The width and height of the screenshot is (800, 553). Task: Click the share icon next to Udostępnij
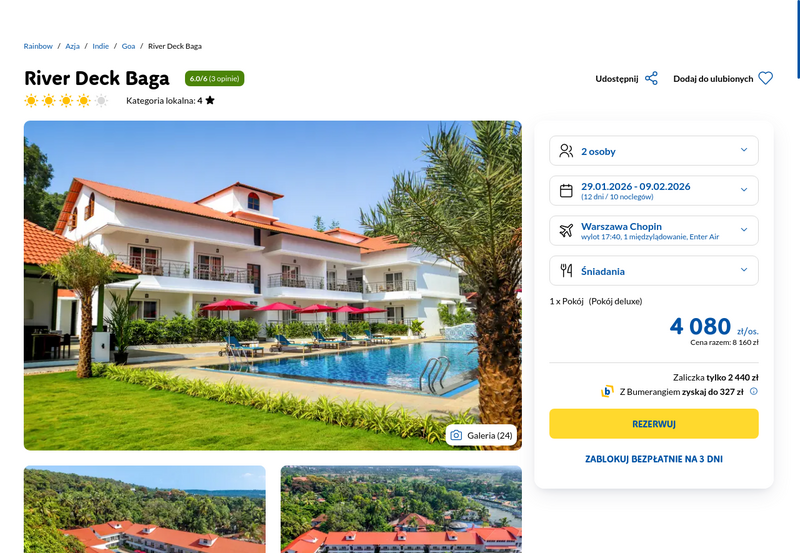pos(651,79)
